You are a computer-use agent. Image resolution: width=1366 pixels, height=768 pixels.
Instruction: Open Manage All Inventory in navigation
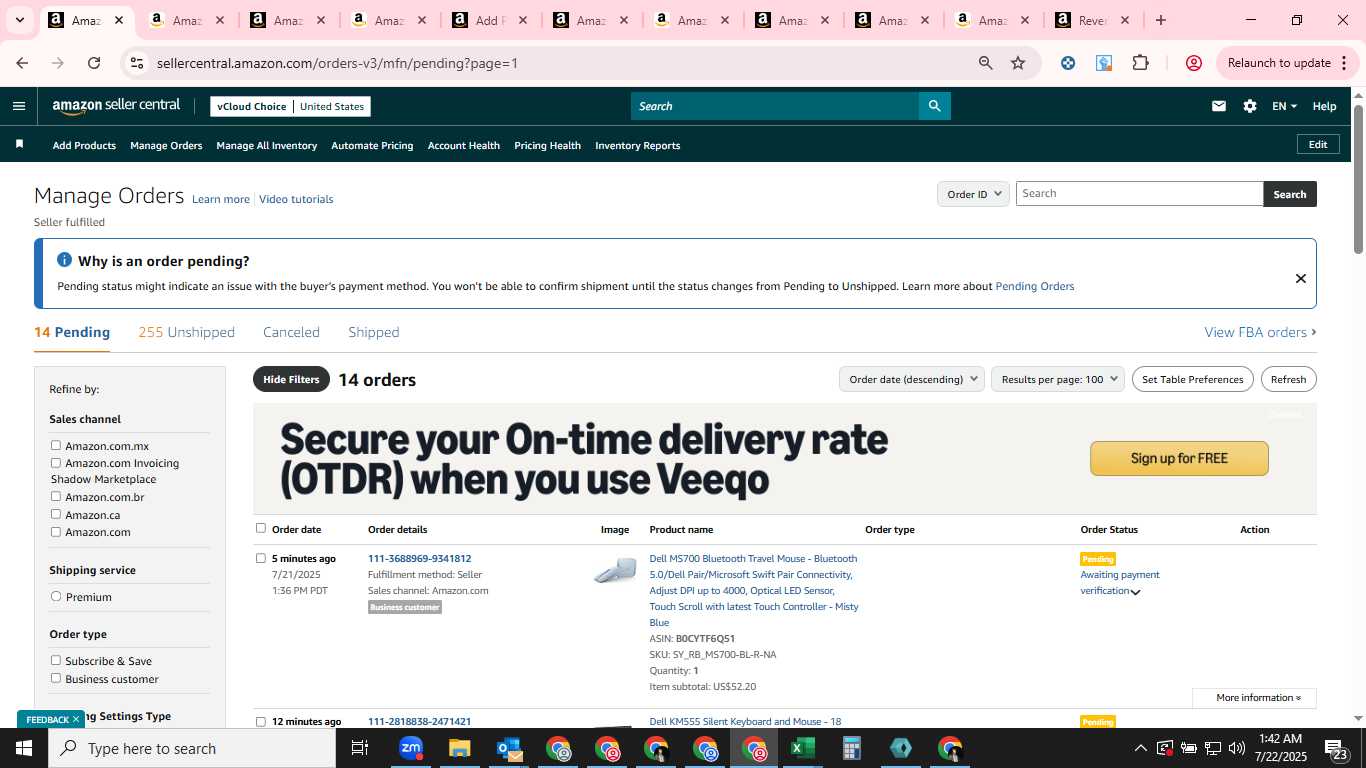click(267, 145)
